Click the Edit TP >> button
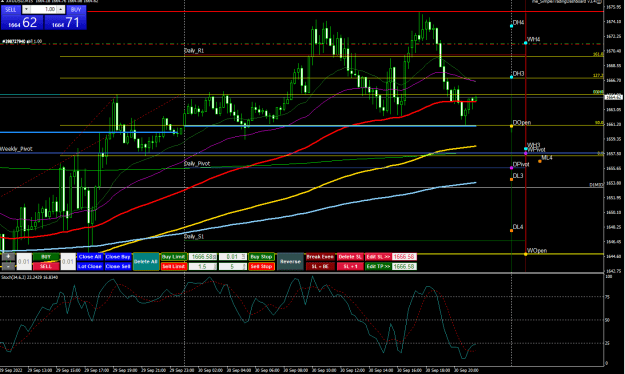Image resolution: width=625 pixels, height=374 pixels. click(378, 266)
